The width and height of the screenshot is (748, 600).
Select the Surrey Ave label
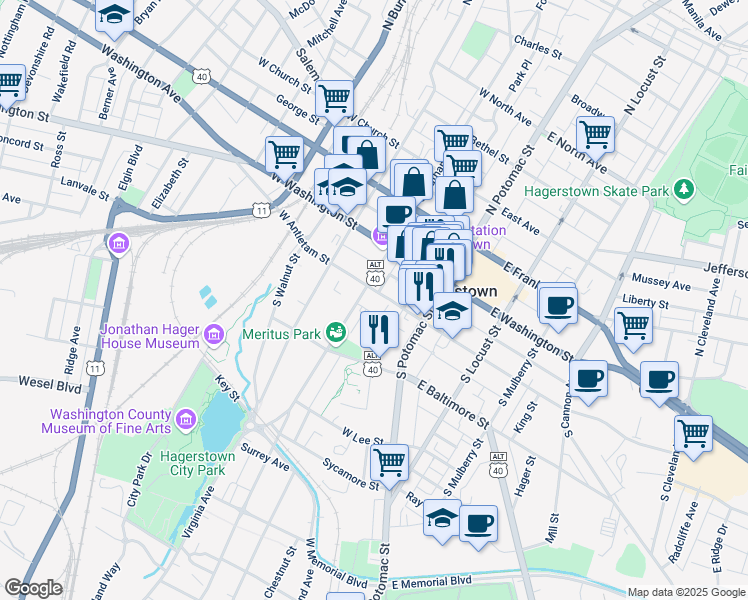(x=265, y=457)
